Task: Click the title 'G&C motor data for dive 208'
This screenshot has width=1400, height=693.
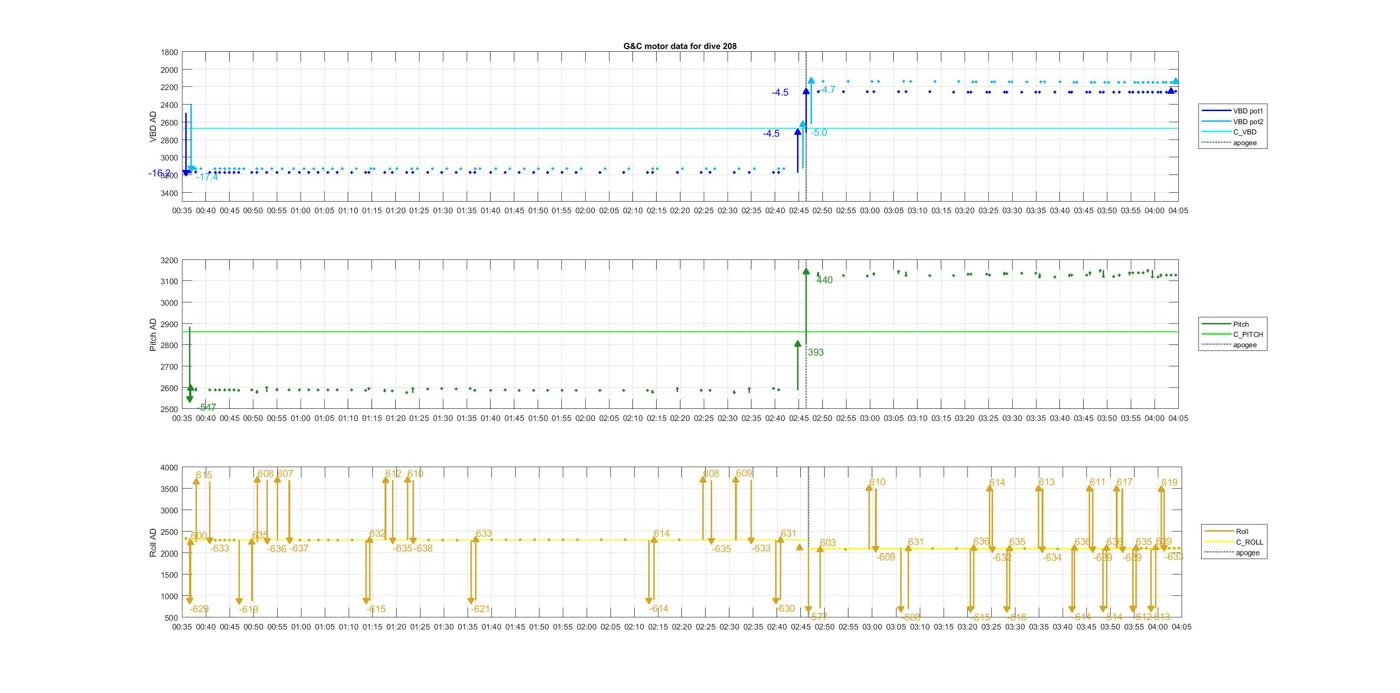Action: tap(680, 46)
